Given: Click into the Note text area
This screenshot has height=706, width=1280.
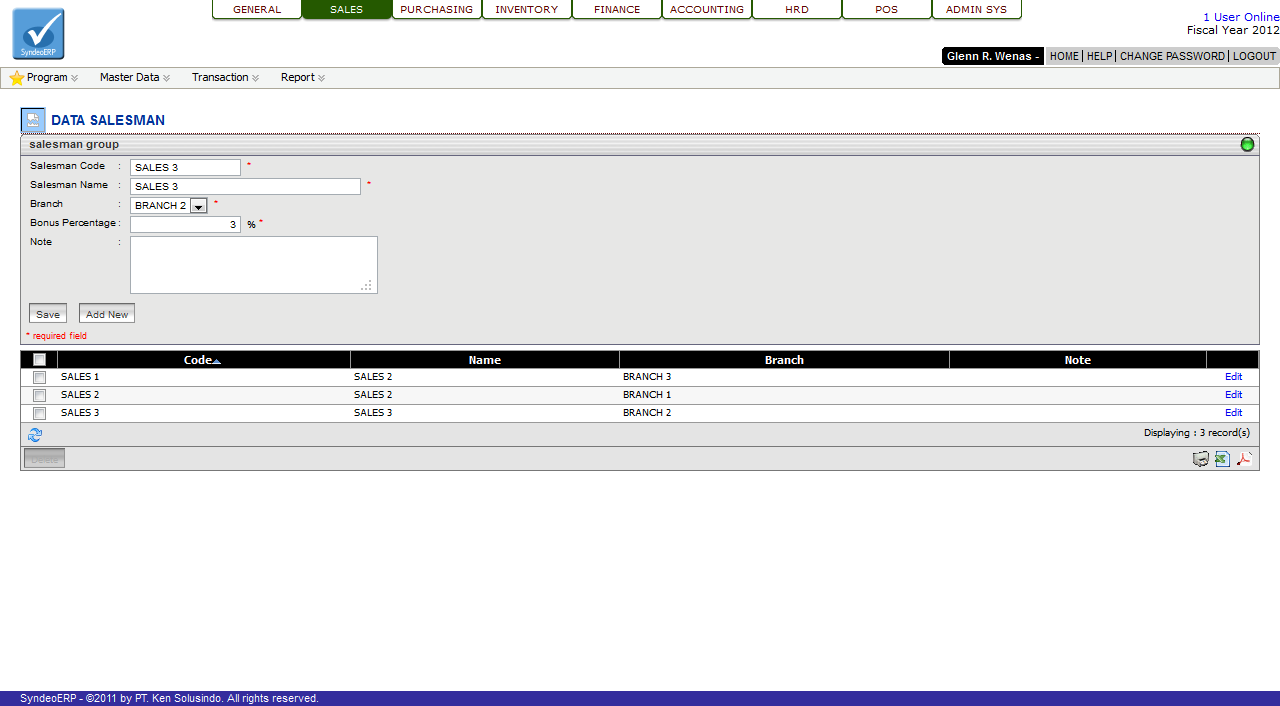Looking at the screenshot, I should click(x=253, y=265).
